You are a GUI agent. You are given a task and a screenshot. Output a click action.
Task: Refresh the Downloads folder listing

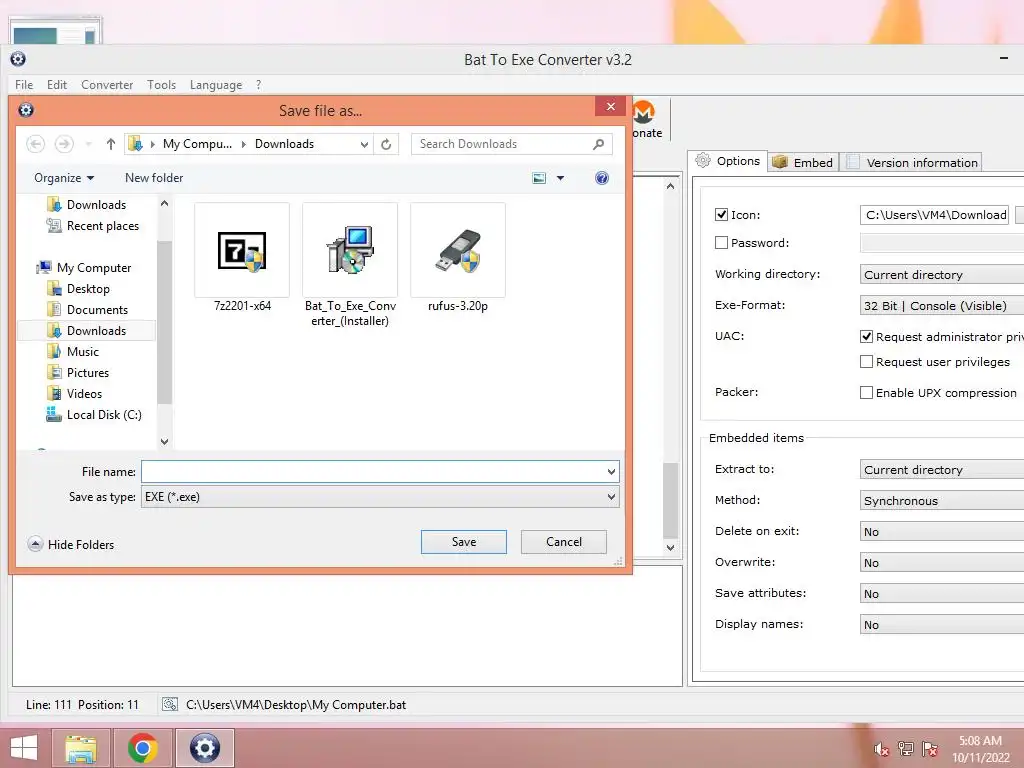pyautogui.click(x=386, y=144)
